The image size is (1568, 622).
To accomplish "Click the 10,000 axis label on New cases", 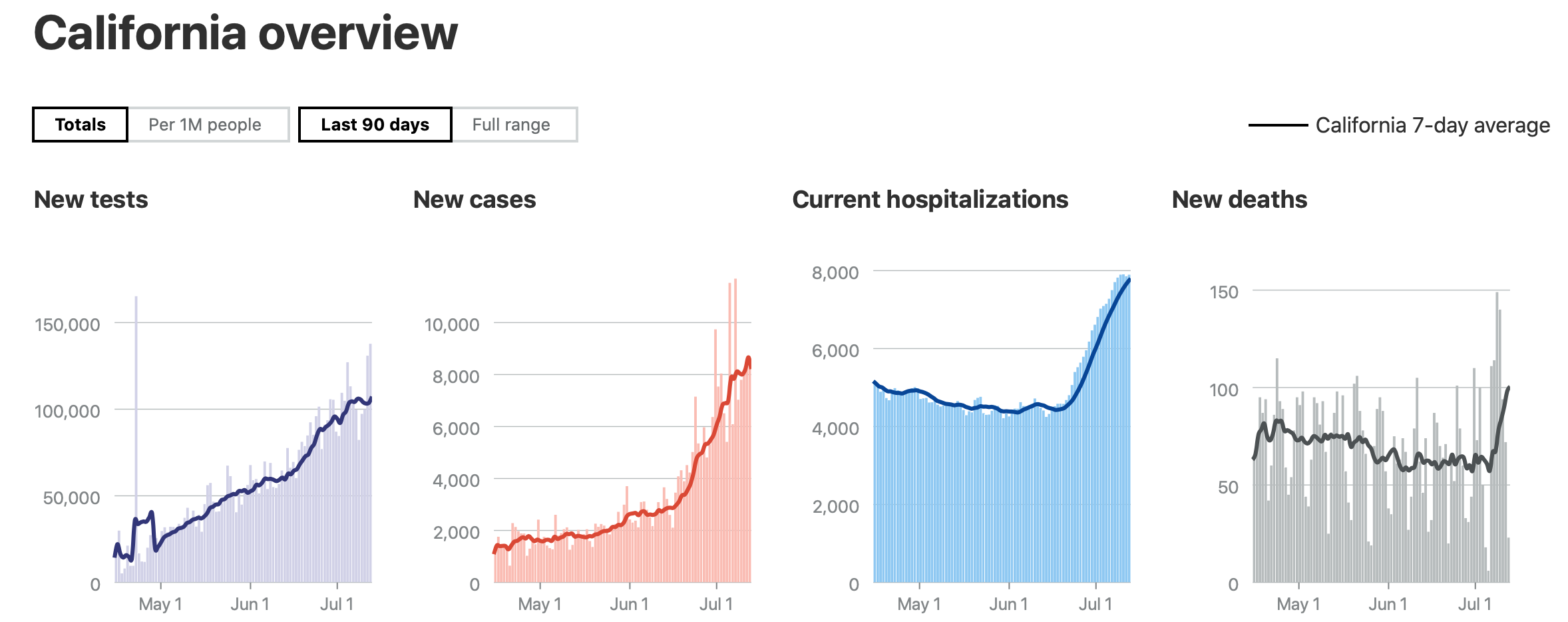I will click(x=452, y=325).
